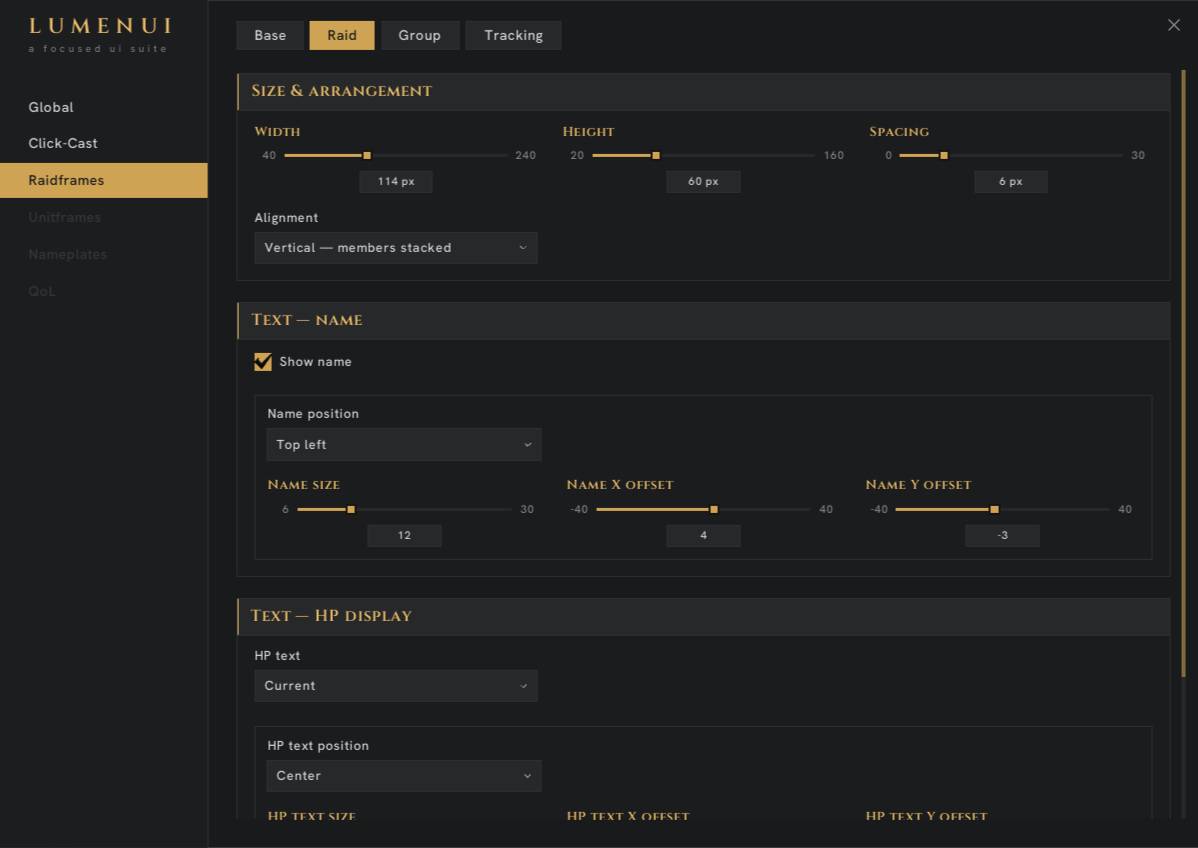Open the Alignment dropdown
The image size is (1198, 848).
click(x=396, y=248)
